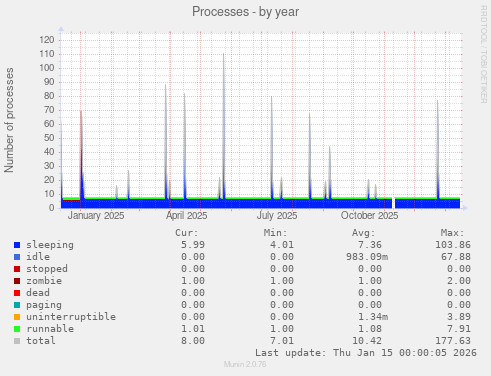This screenshot has height=376, width=491.
Task: Click the runnable legend color swatch
Action: click(x=17, y=329)
